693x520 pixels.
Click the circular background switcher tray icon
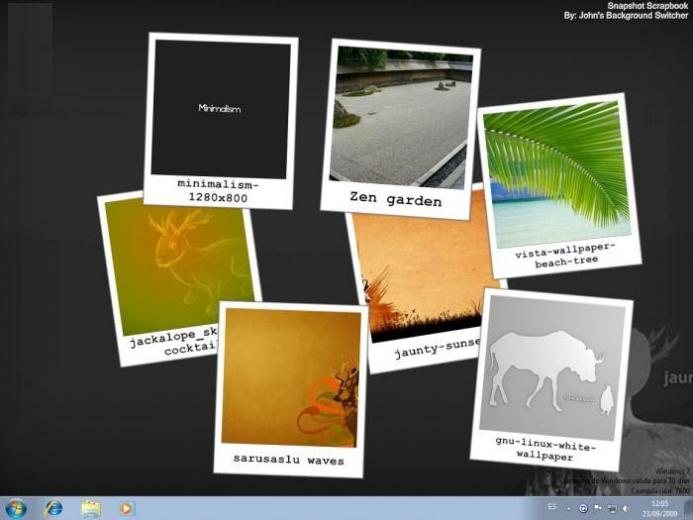(583, 509)
